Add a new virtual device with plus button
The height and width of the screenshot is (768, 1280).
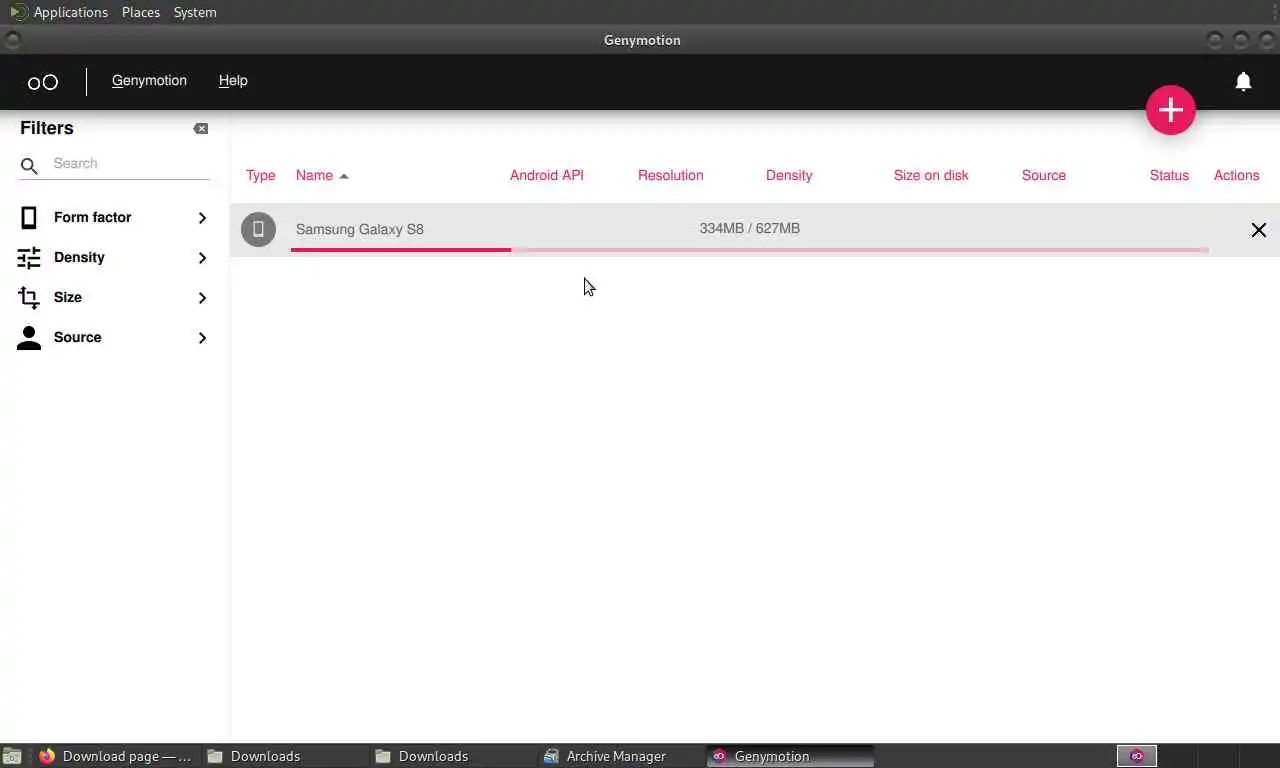pos(1171,110)
